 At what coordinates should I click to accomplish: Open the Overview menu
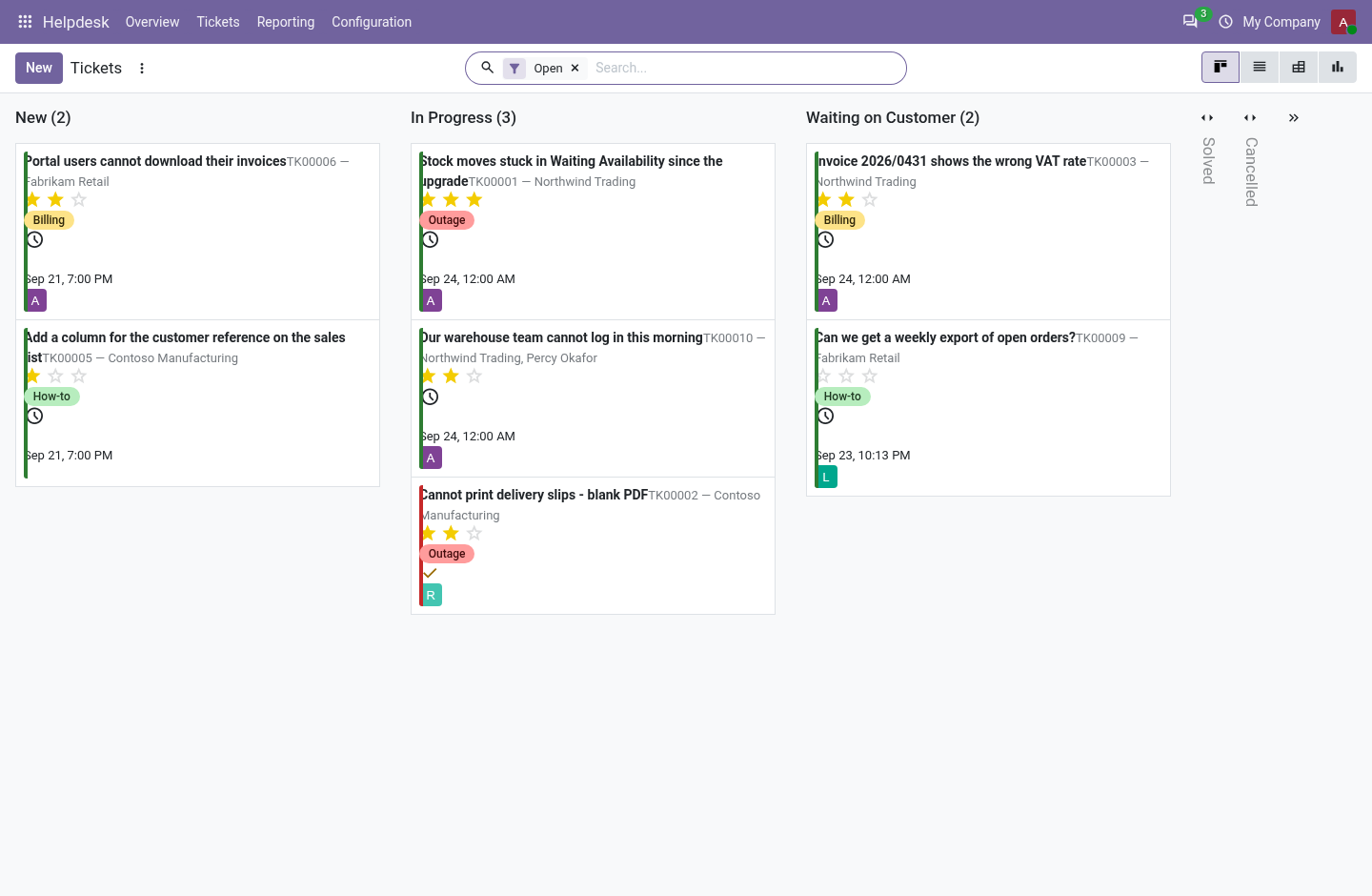pos(152,21)
